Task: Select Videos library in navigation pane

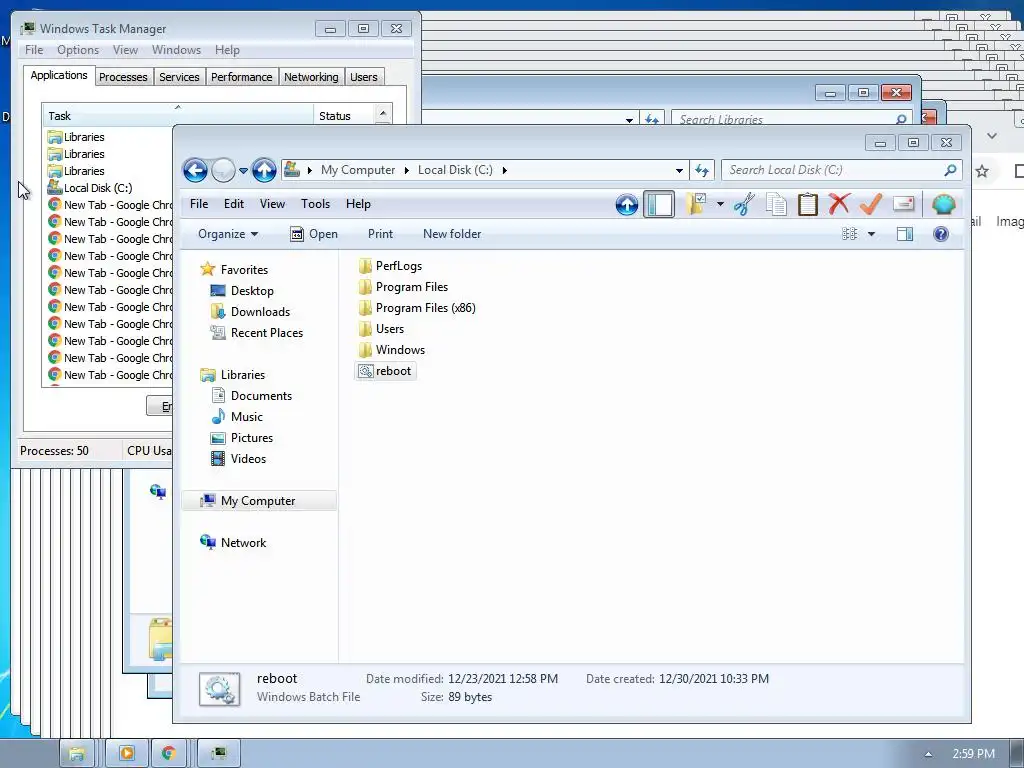Action: [238, 458]
